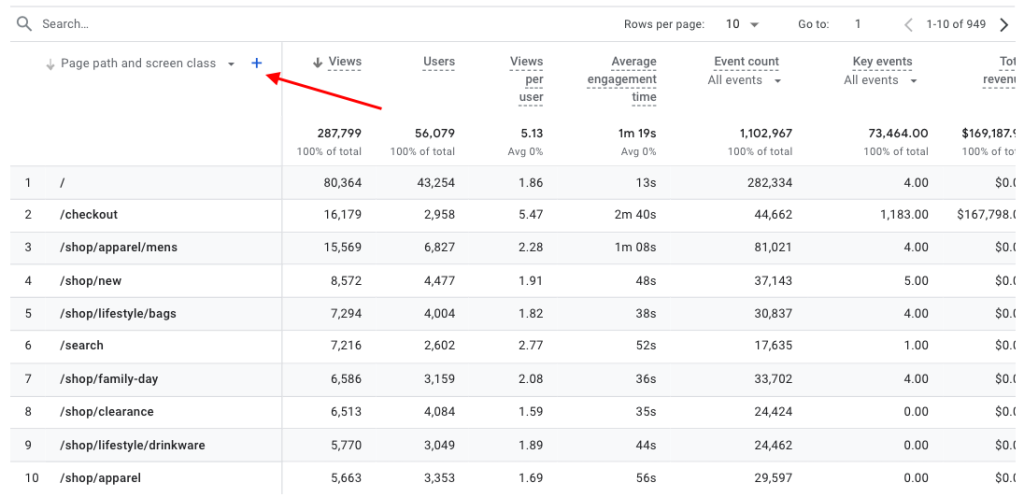This screenshot has width=1024, height=497.
Task: Open the Rows per page dropdown
Action: [x=743, y=24]
